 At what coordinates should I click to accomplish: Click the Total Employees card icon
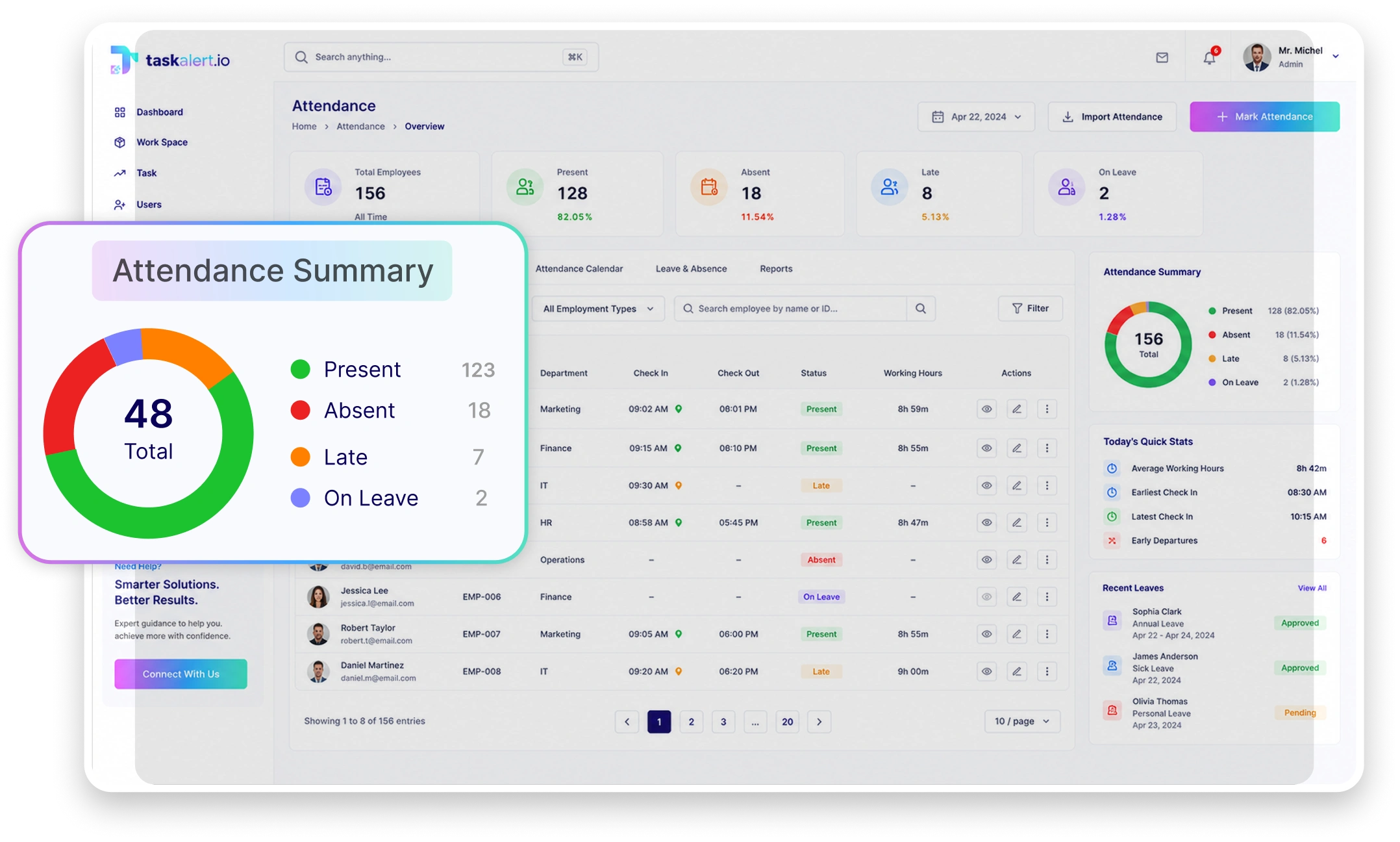pyautogui.click(x=323, y=187)
